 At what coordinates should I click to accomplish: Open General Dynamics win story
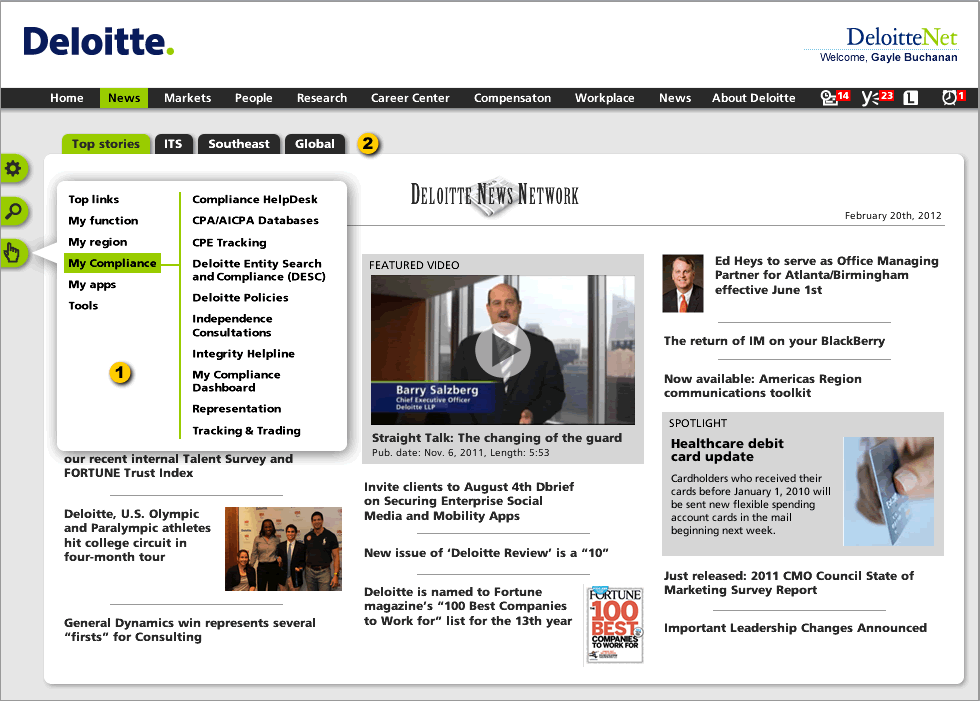189,630
